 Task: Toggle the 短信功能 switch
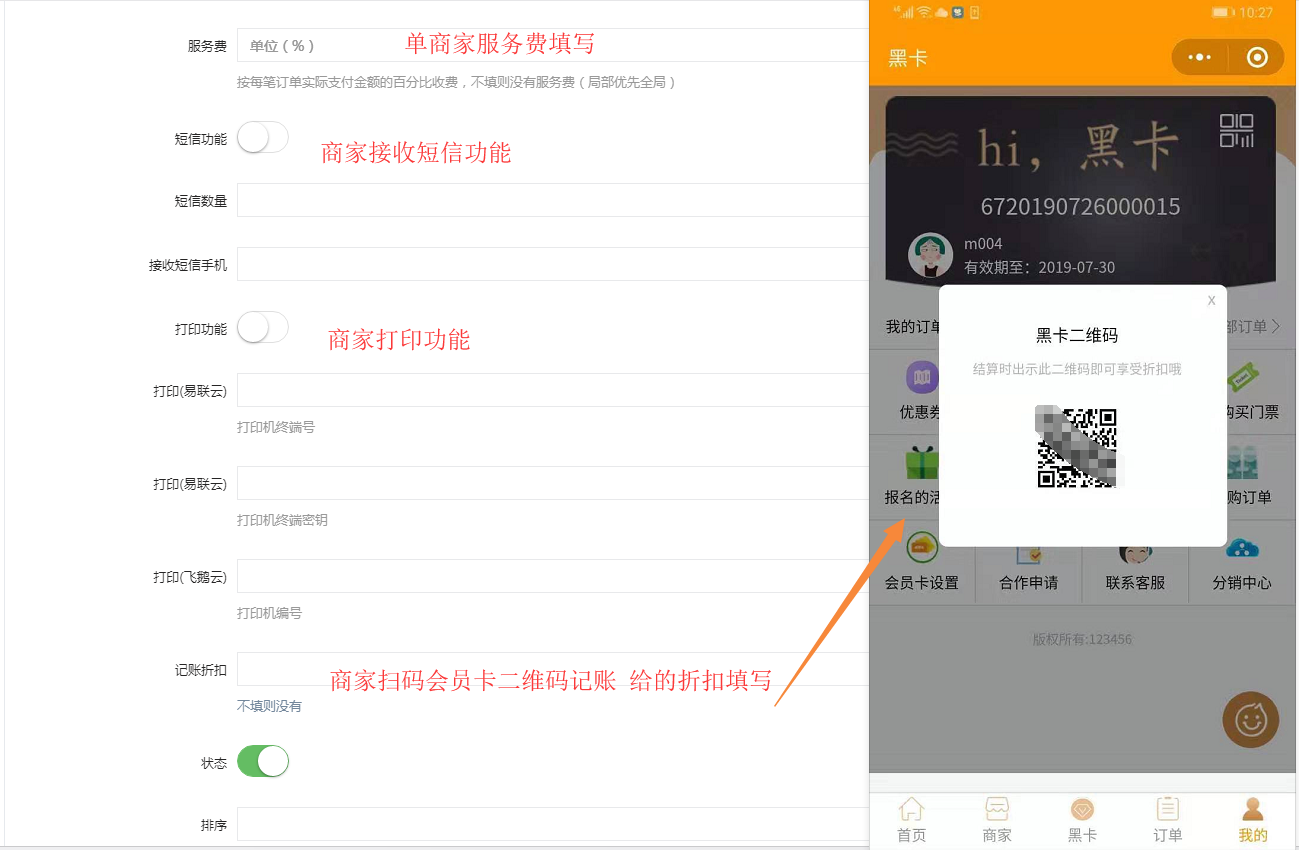tap(263, 138)
